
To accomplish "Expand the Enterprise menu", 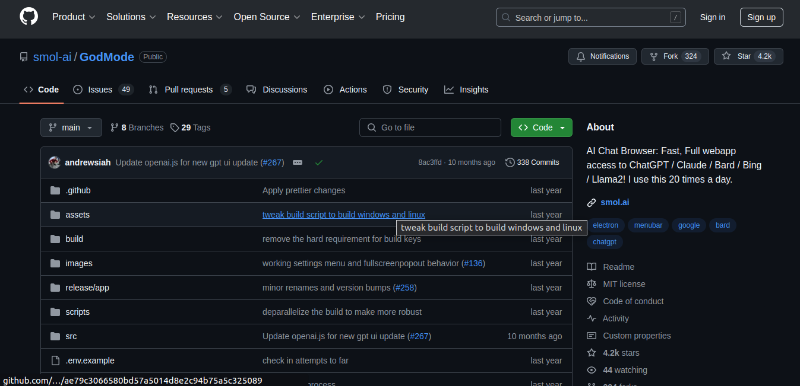I will pyautogui.click(x=338, y=17).
